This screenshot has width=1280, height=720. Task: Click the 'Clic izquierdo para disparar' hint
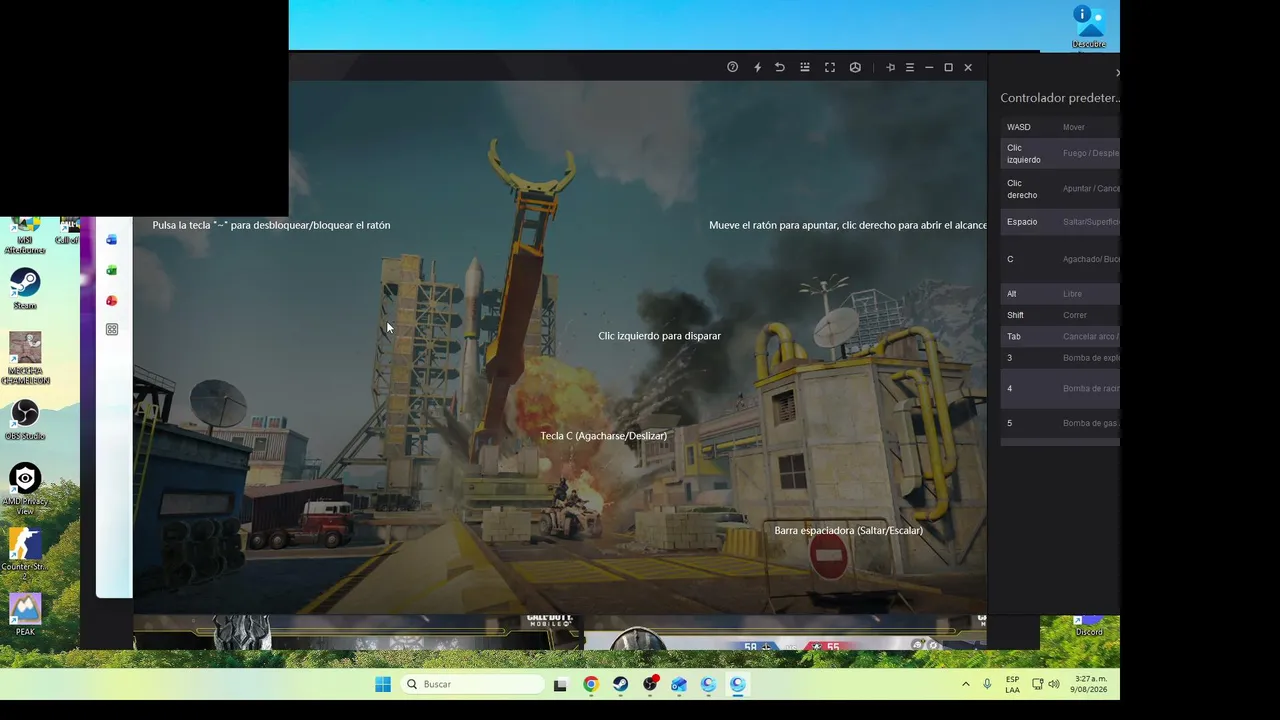659,336
